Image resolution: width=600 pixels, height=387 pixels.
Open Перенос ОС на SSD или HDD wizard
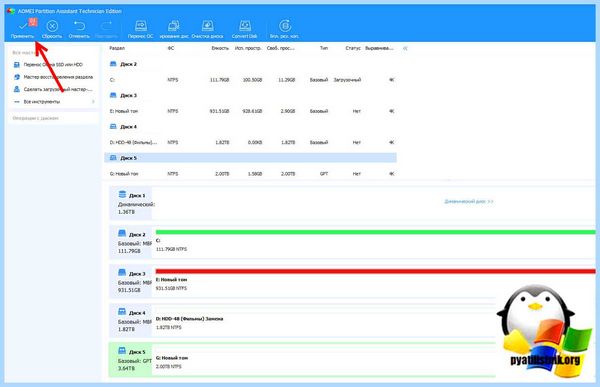[x=53, y=65]
